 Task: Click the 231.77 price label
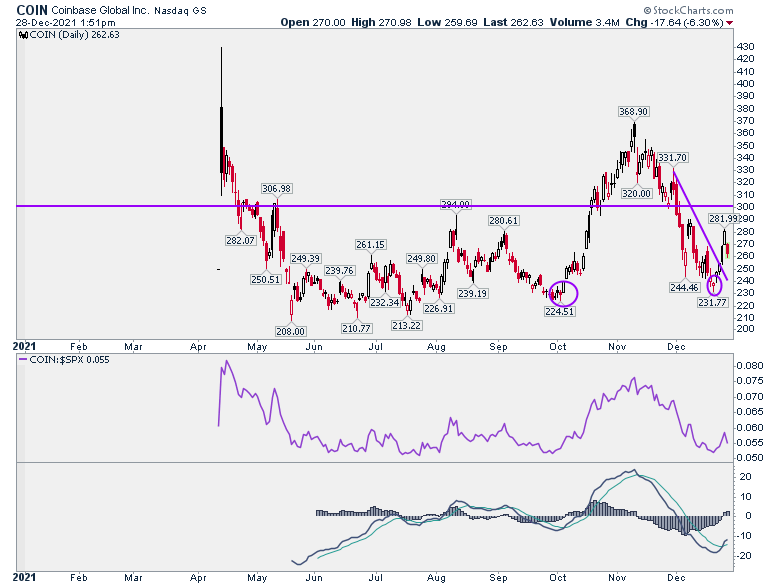712,302
